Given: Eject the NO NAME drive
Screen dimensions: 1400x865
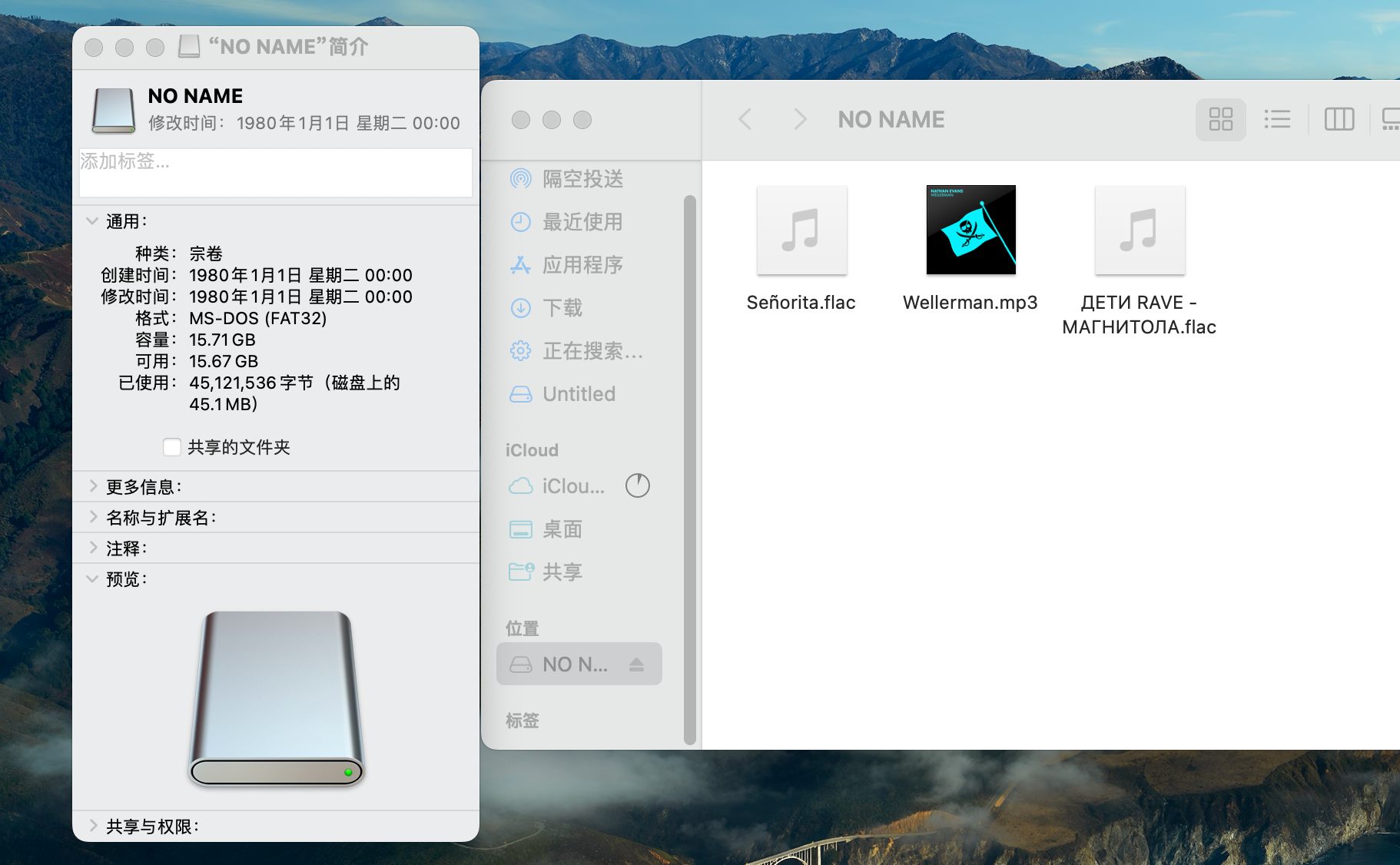Looking at the screenshot, I should [x=638, y=664].
